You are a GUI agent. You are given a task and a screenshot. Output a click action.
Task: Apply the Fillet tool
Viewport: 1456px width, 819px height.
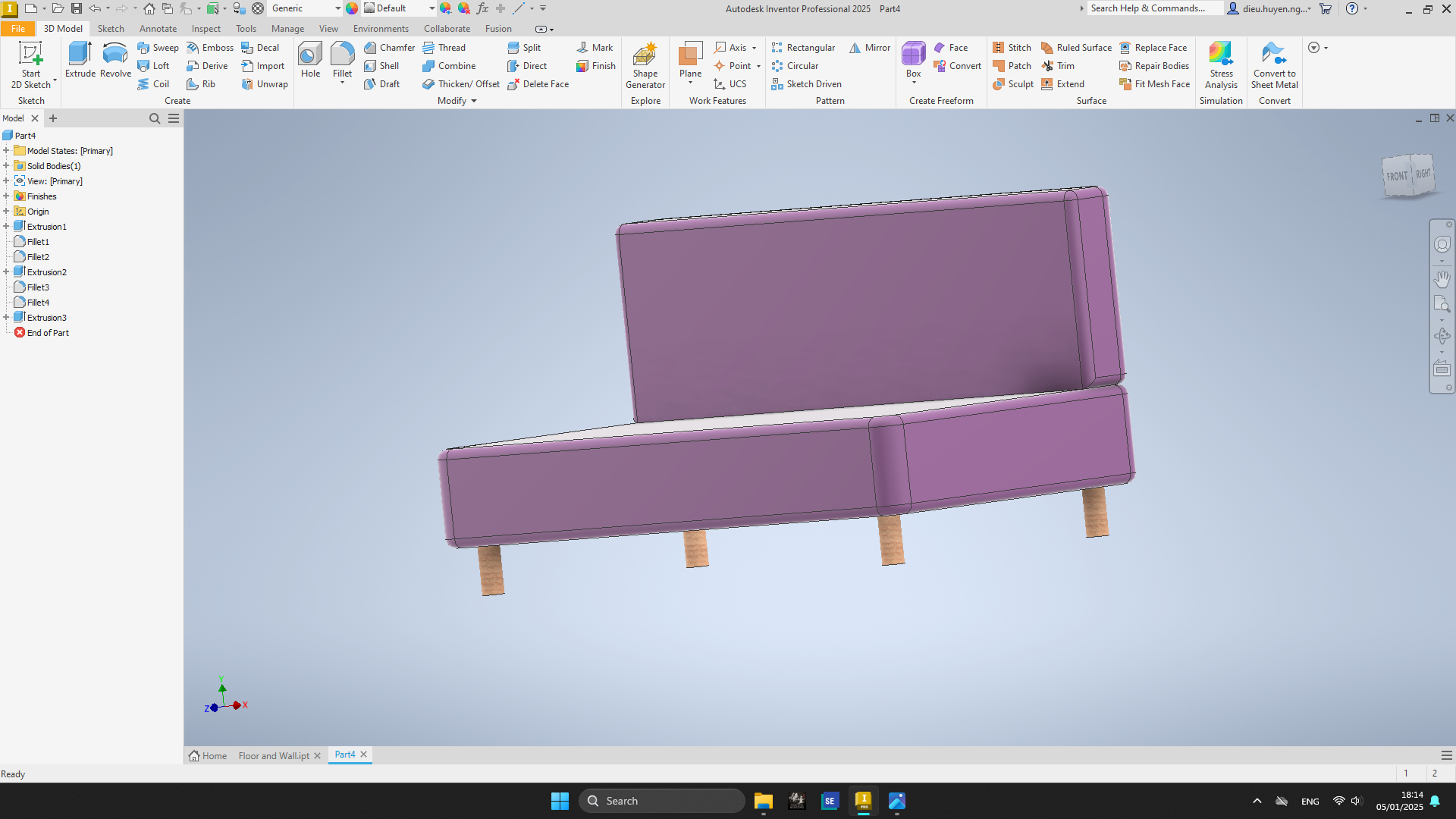coord(342,60)
